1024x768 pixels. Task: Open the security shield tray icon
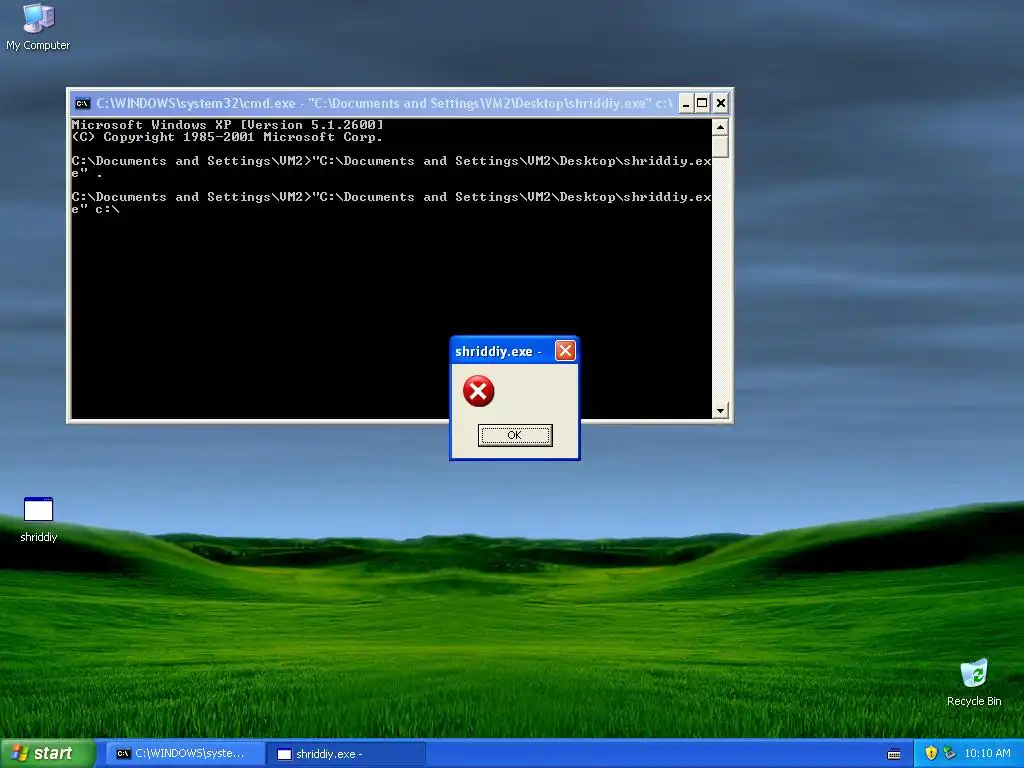(931, 753)
